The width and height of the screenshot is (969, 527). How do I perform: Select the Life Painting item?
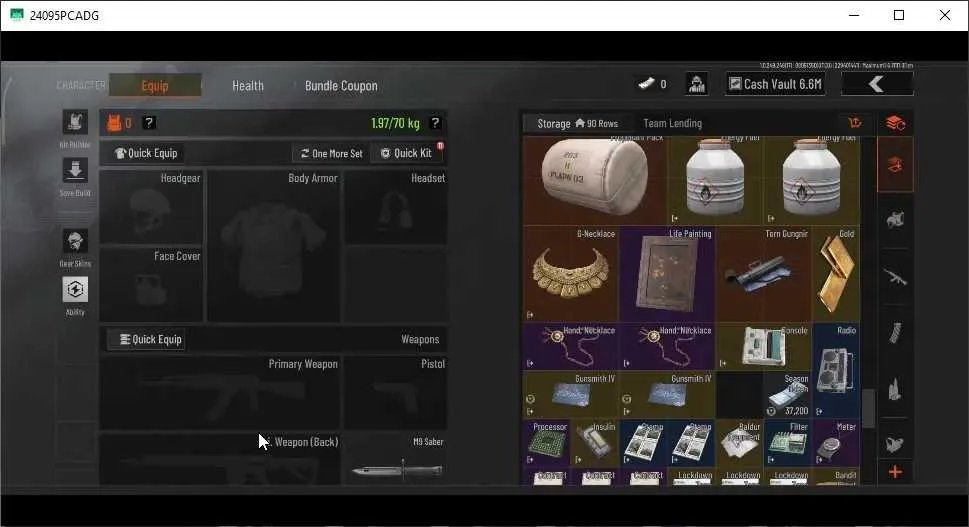[x=667, y=274]
